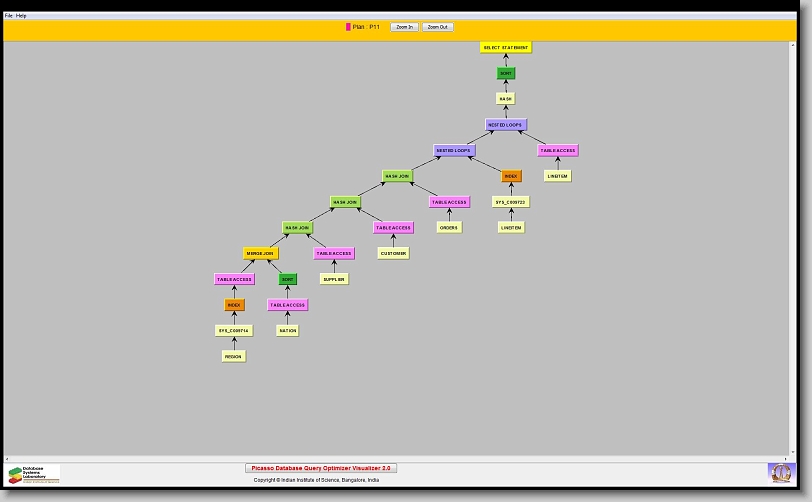Open the File menu
Viewport: 812px width, 502px height.
click(x=9, y=16)
